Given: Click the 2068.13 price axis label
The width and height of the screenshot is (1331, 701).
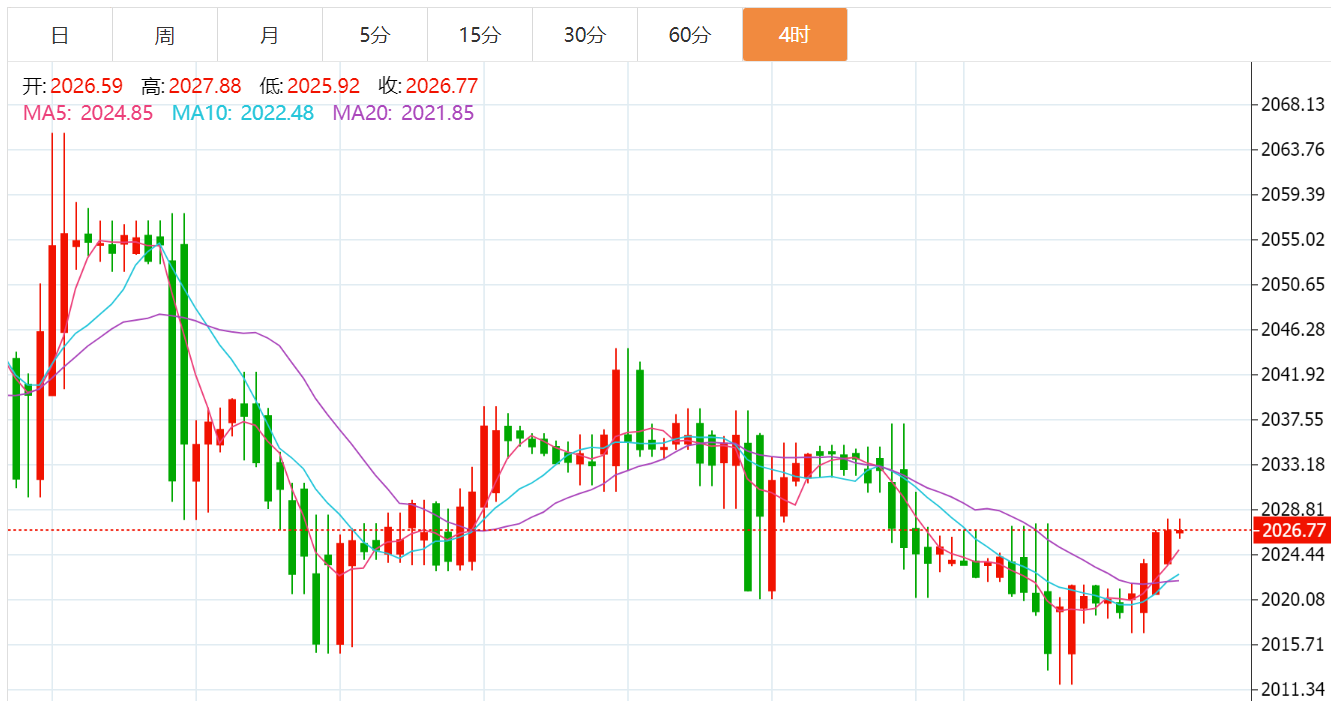Looking at the screenshot, I should pos(1291,104).
